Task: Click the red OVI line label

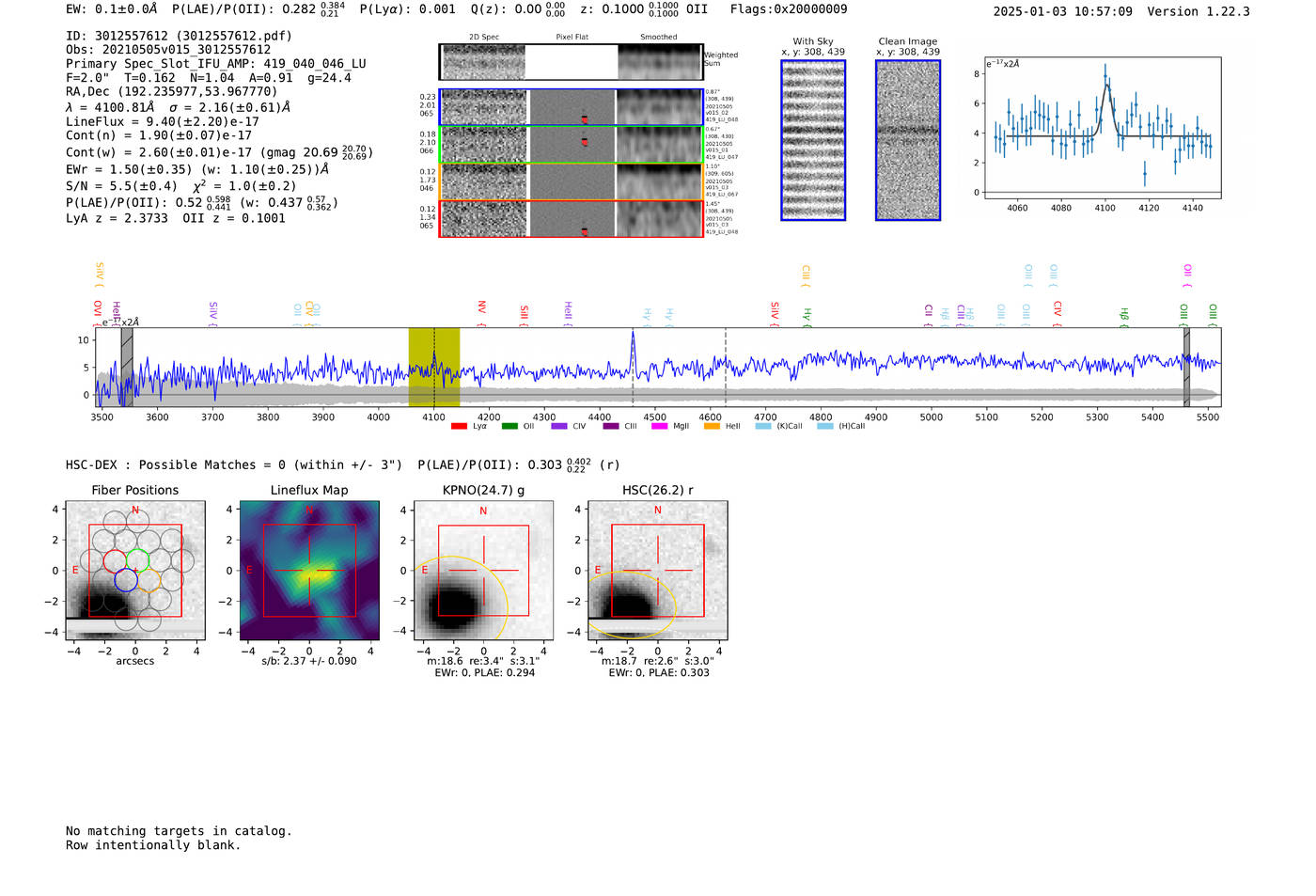Action: [98, 311]
